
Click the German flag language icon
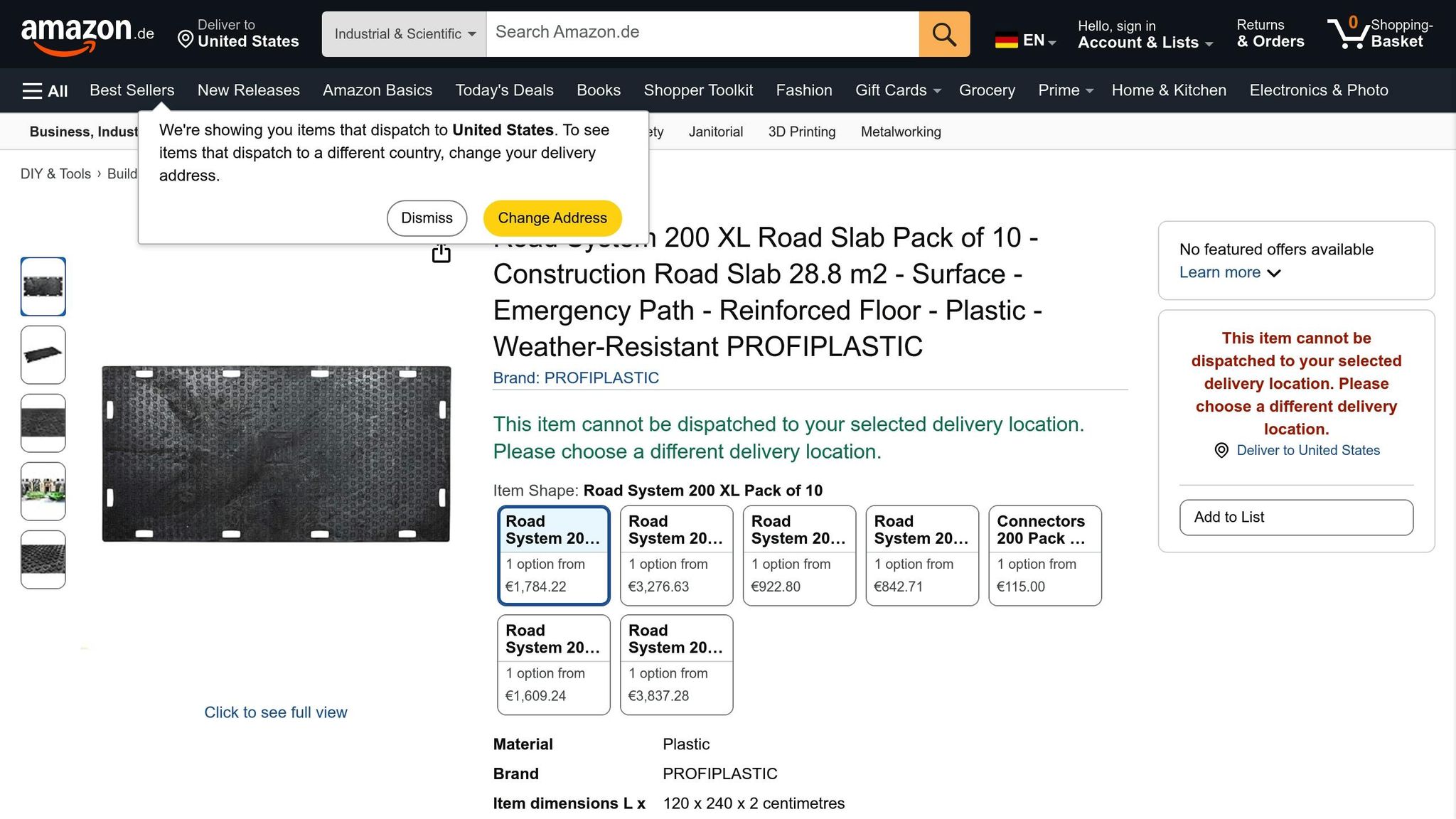pyautogui.click(x=1006, y=41)
